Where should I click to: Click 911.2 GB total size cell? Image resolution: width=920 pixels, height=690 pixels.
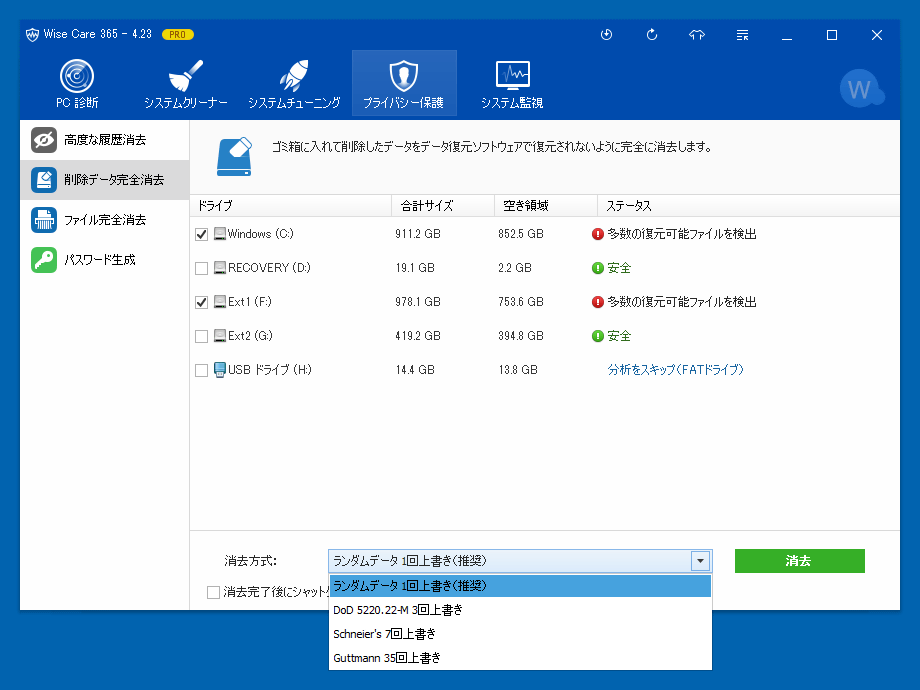pyautogui.click(x=418, y=234)
